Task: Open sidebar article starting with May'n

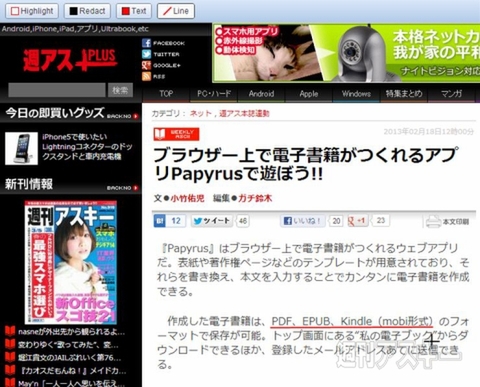Action: coord(72,383)
